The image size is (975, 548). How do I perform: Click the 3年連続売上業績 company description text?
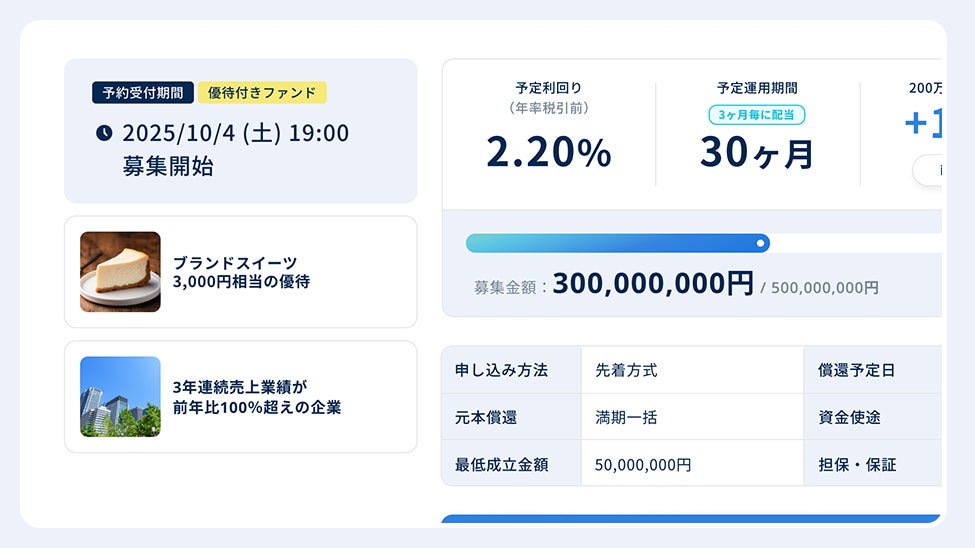257,397
